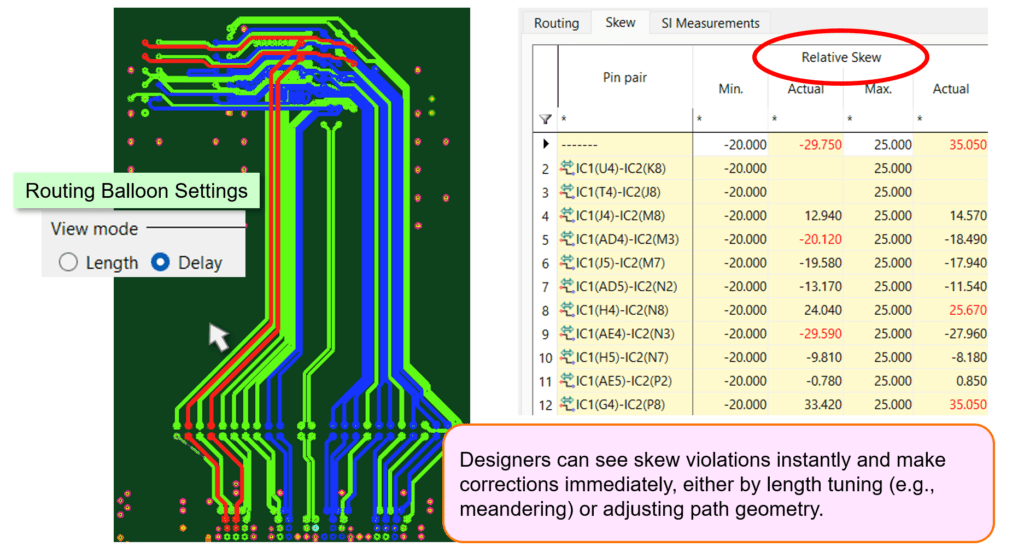The height and width of the screenshot is (559, 1024).
Task: Click 35.050 in IC1(G4)-IC2(P8) row
Action: [x=968, y=404]
